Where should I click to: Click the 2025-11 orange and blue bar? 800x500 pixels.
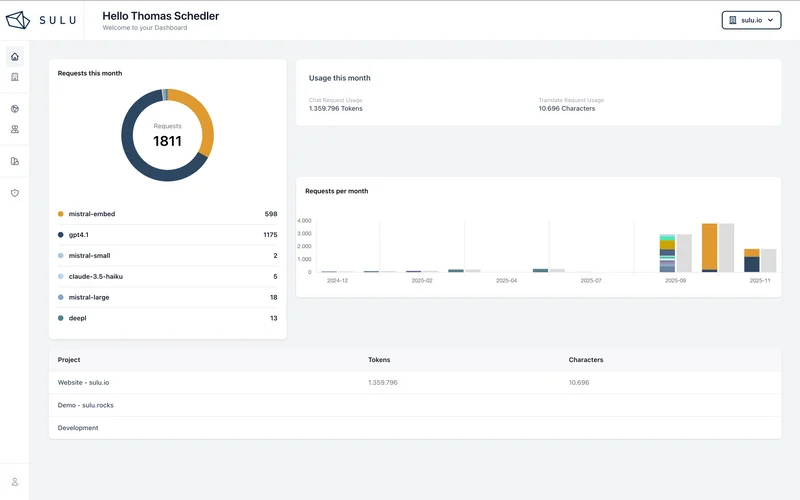[752, 261]
